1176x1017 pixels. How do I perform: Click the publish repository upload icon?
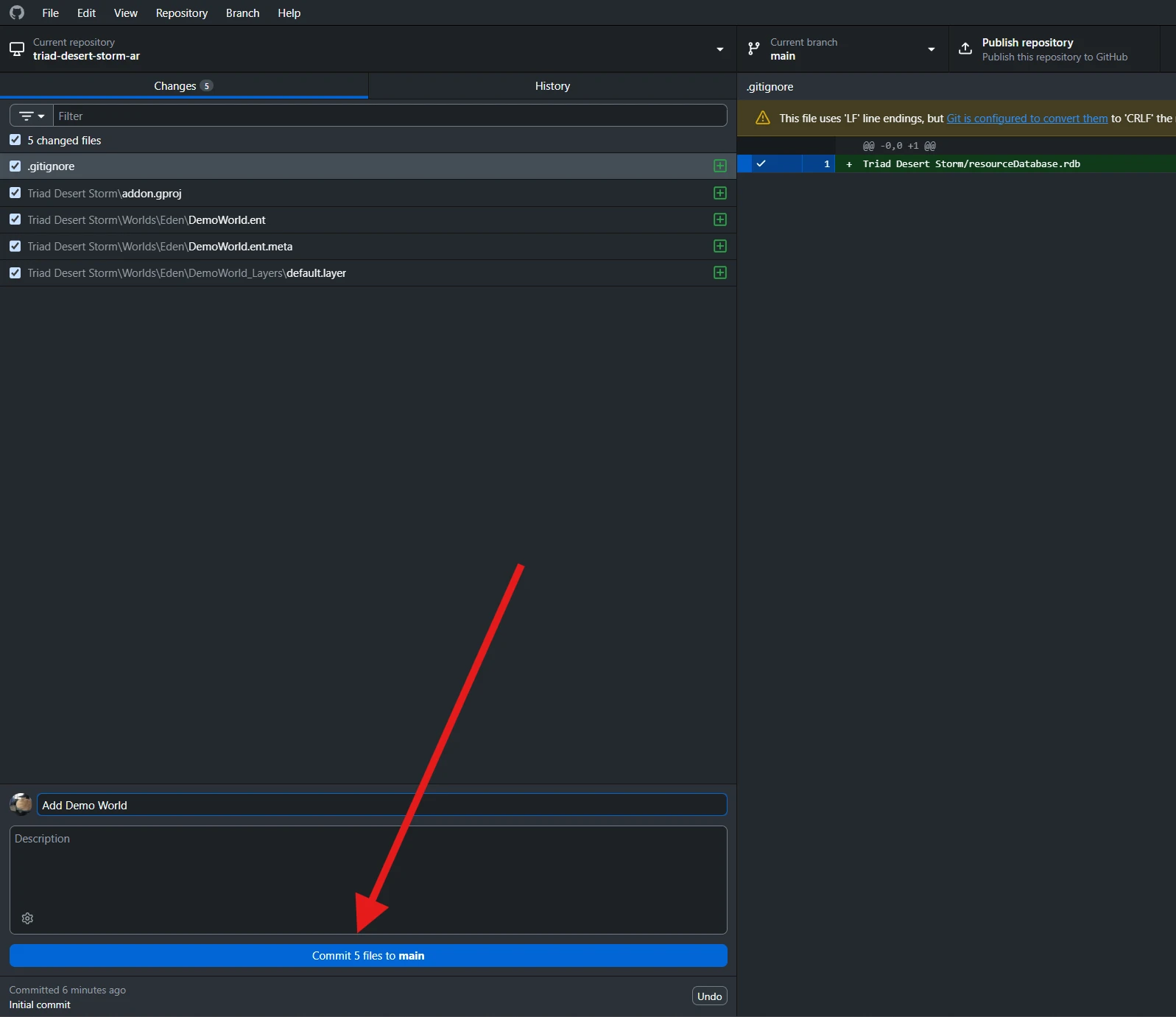click(x=965, y=49)
